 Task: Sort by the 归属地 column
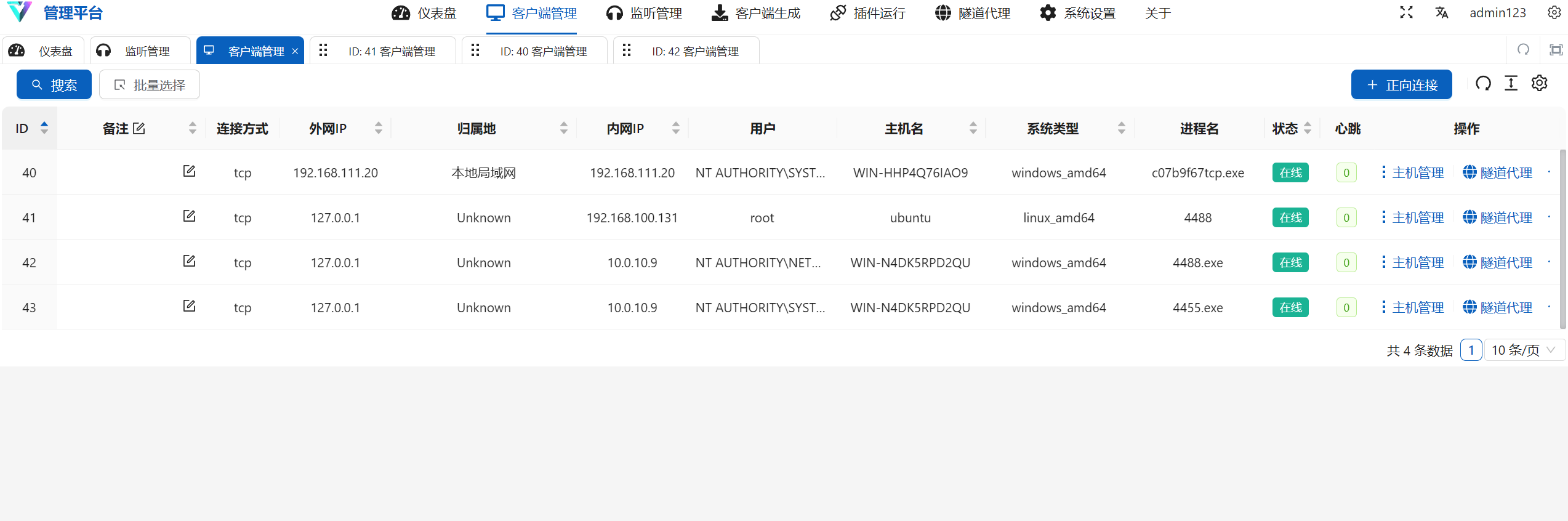click(564, 128)
